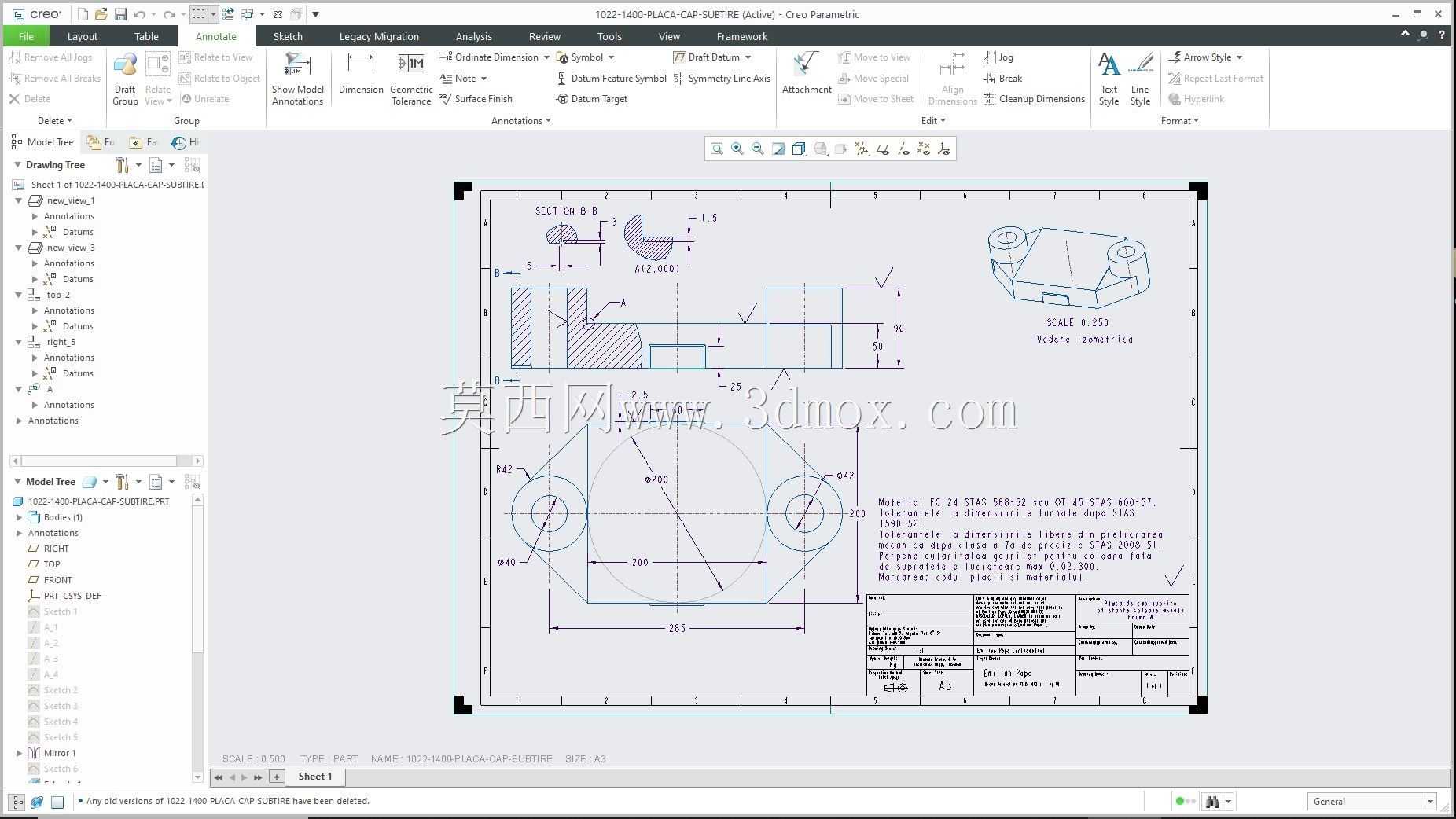This screenshot has width=1456, height=819.
Task: Create a new file from quick access toolbar
Action: [x=83, y=14]
